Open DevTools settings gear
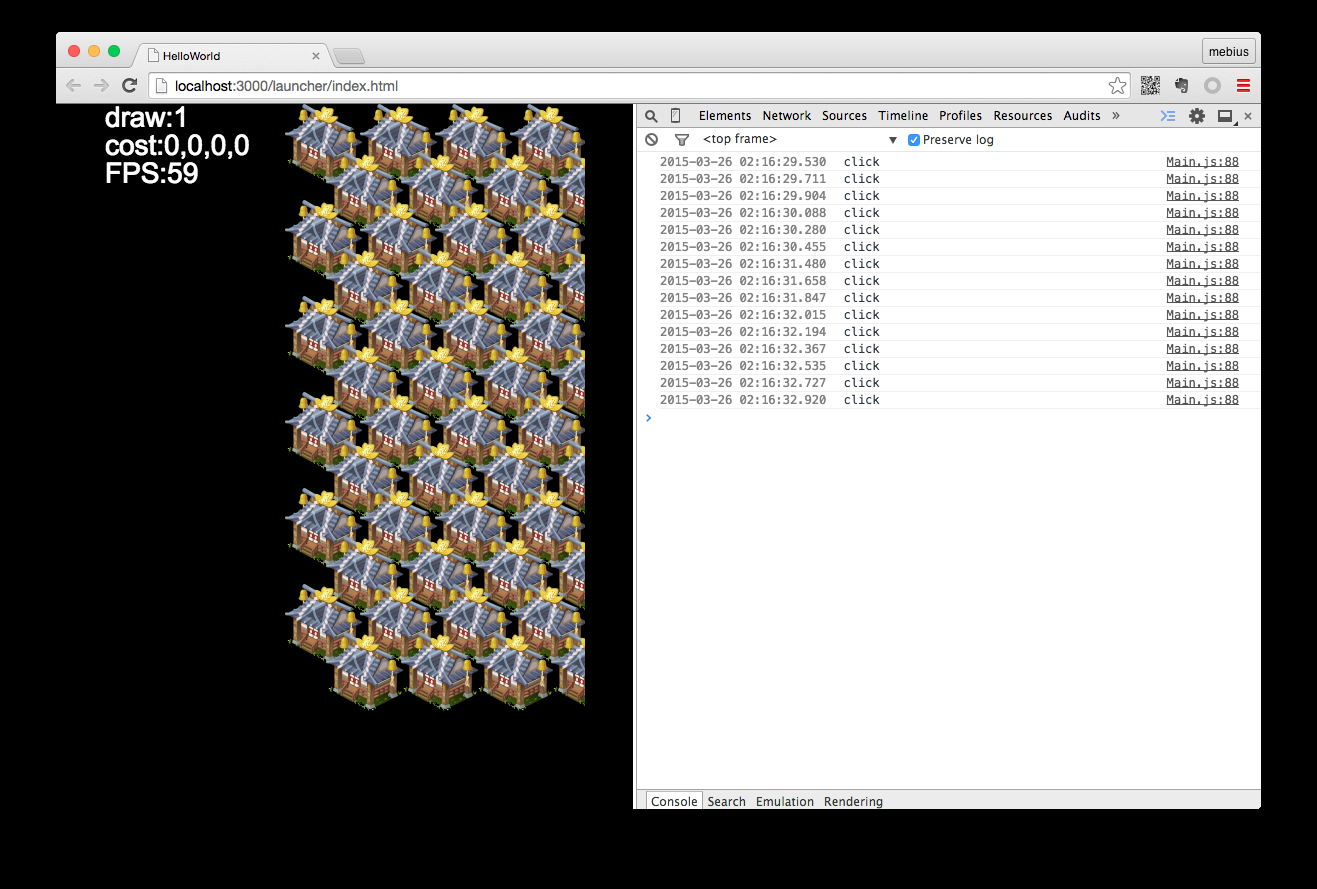 pos(1196,116)
